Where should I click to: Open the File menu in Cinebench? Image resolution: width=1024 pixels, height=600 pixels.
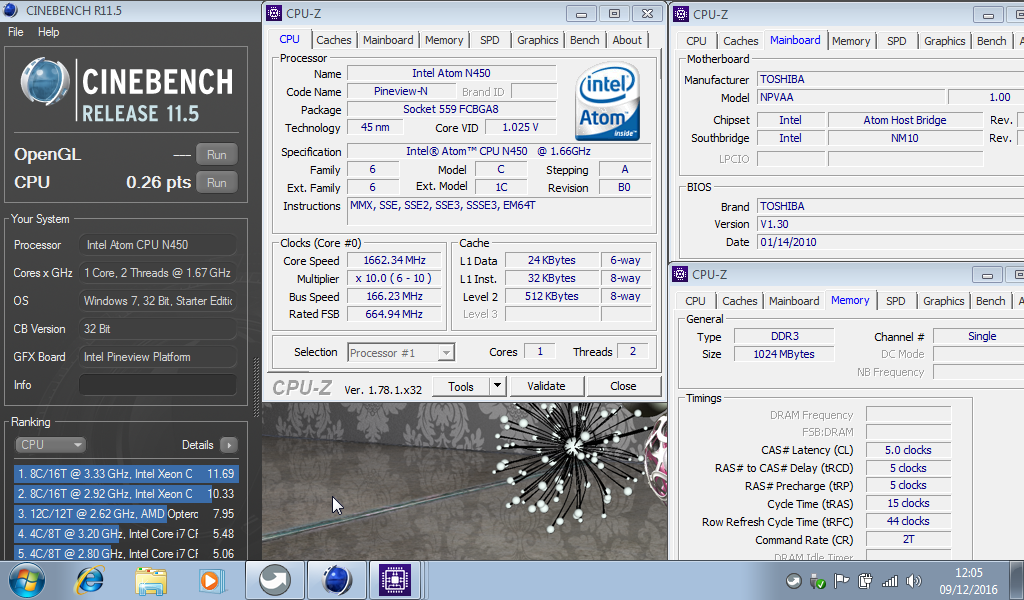coord(16,31)
